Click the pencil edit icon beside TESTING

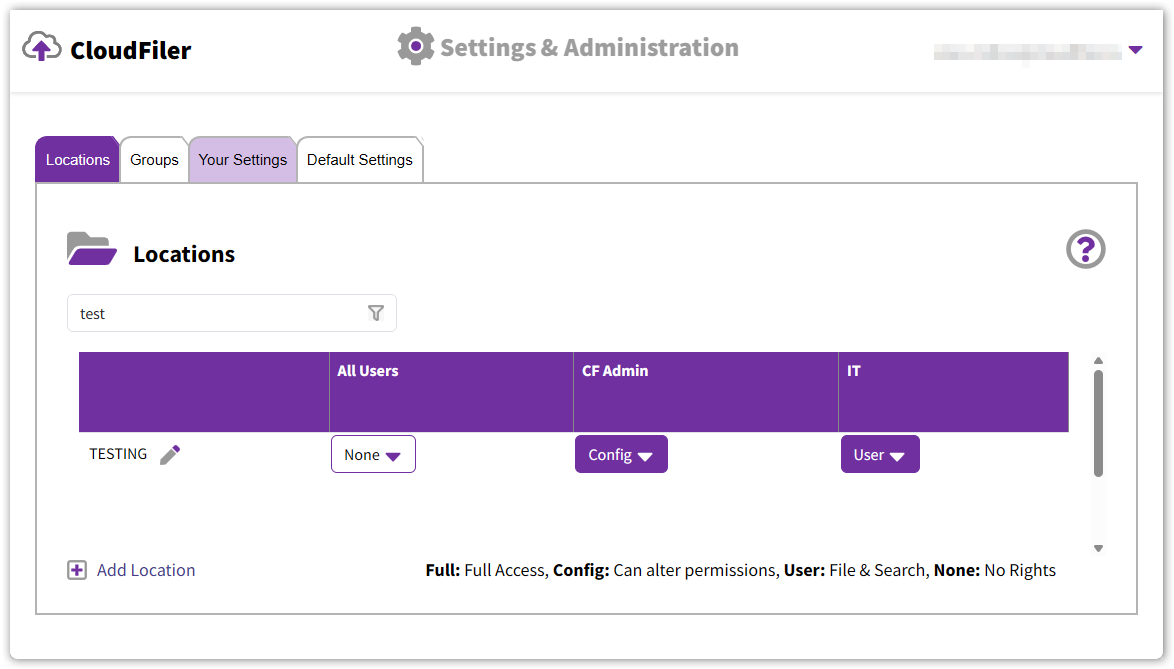click(x=170, y=455)
